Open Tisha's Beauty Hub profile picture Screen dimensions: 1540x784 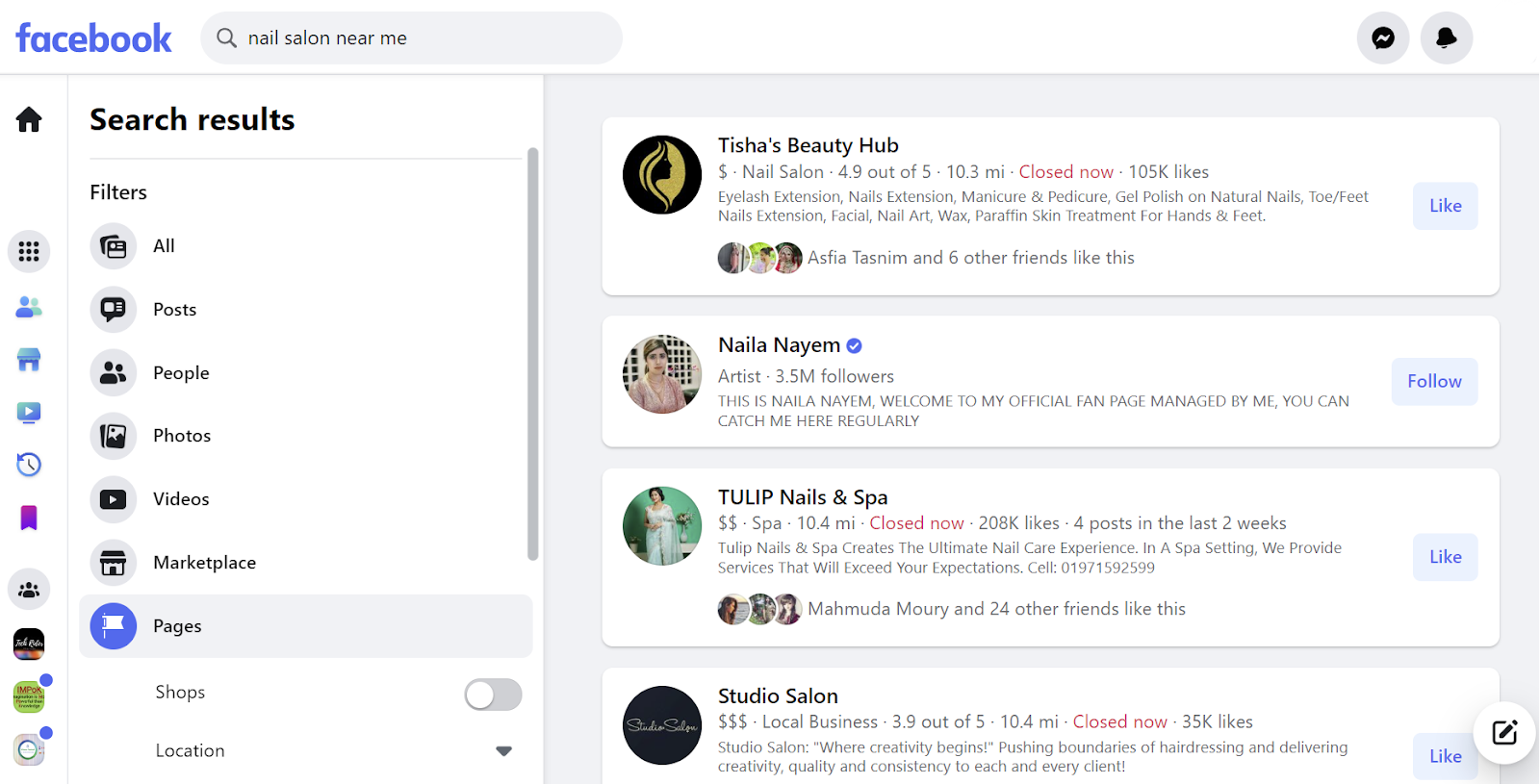[x=662, y=175]
